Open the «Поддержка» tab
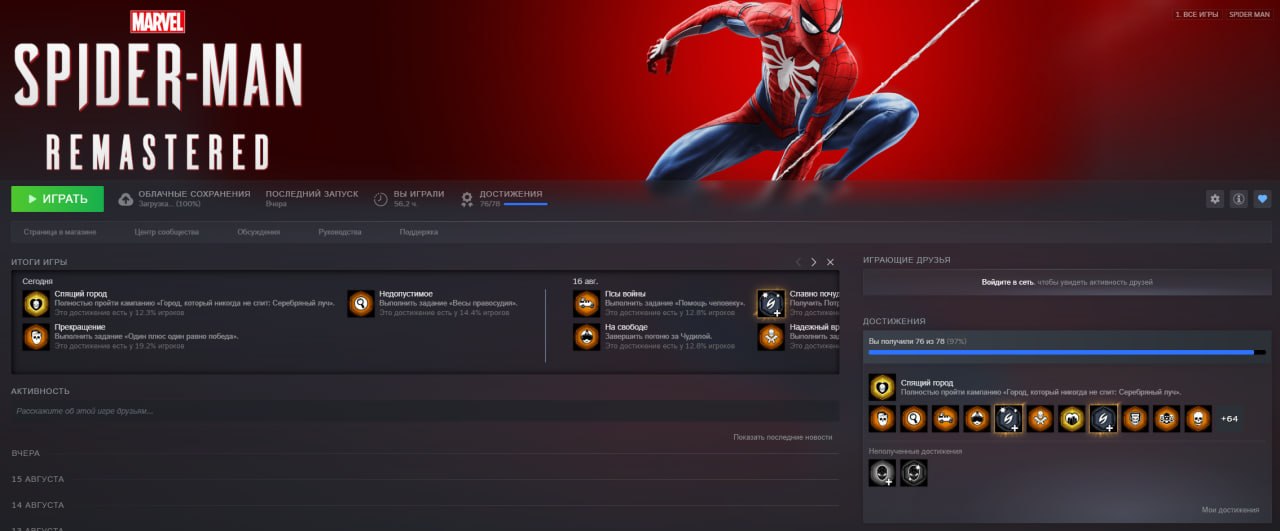The image size is (1280, 531). click(x=419, y=232)
